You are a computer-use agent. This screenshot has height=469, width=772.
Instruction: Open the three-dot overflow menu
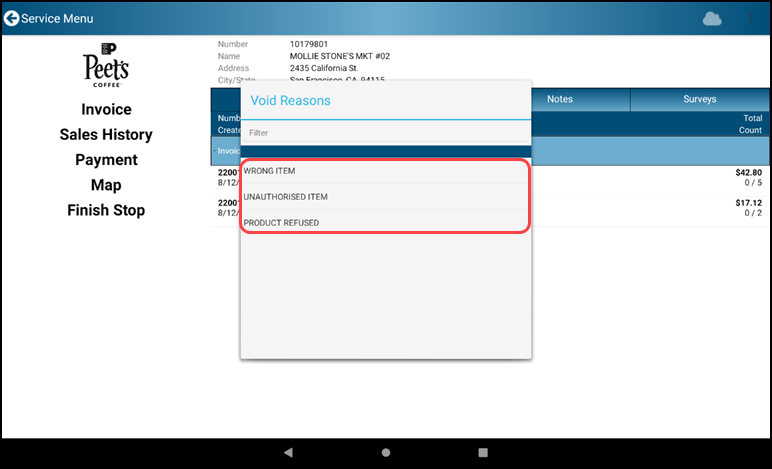pos(750,19)
